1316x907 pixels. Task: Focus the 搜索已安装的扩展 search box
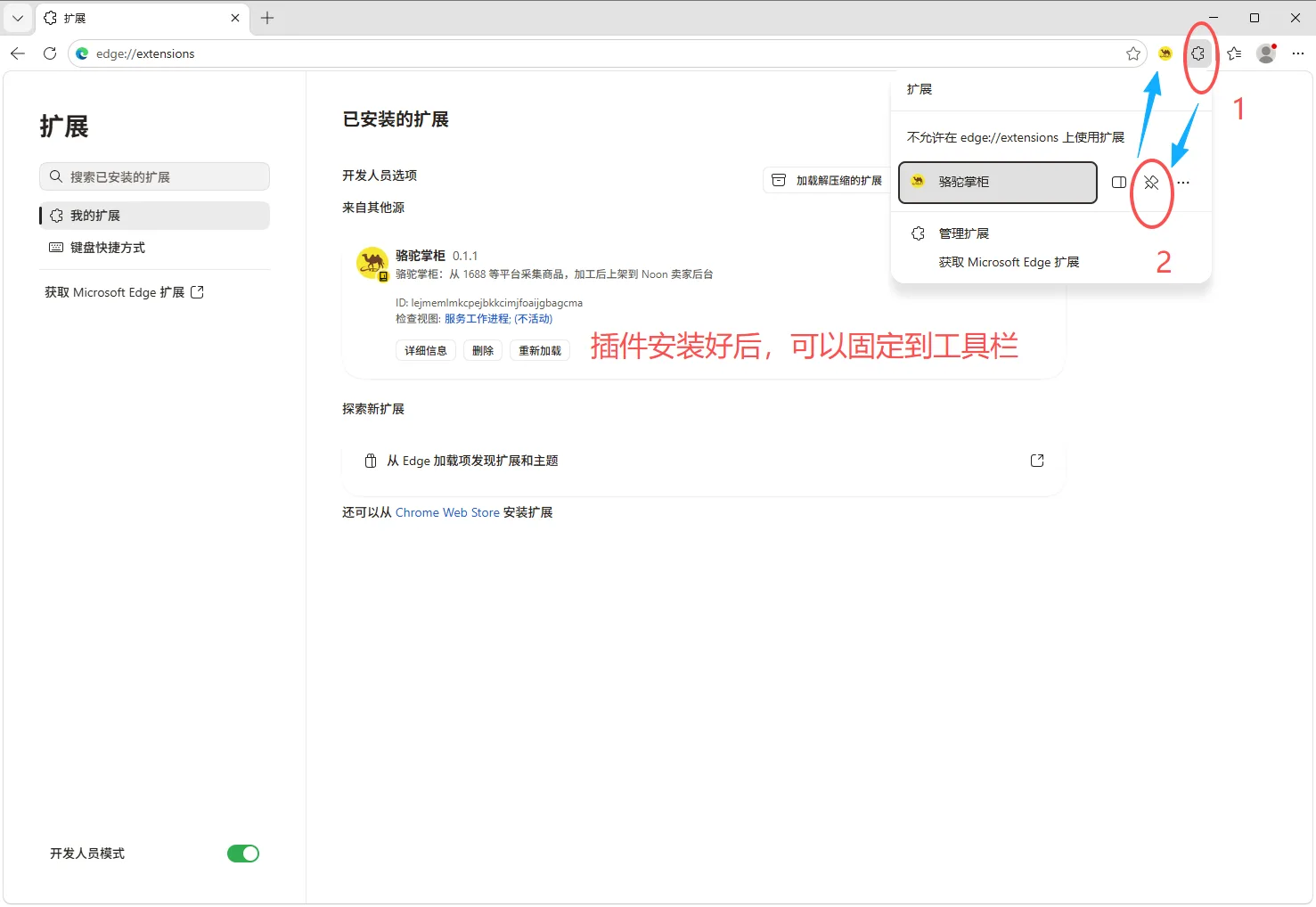click(154, 176)
